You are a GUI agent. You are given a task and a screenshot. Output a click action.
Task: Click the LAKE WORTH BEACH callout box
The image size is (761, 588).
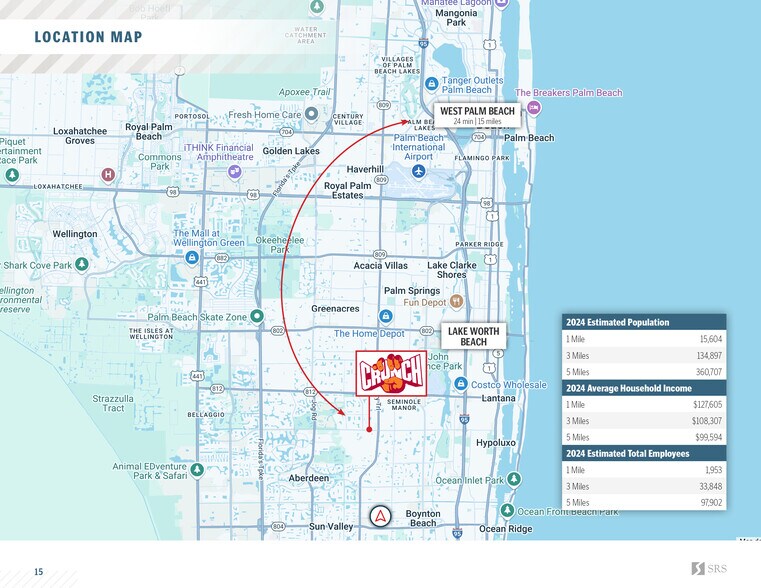coord(473,336)
